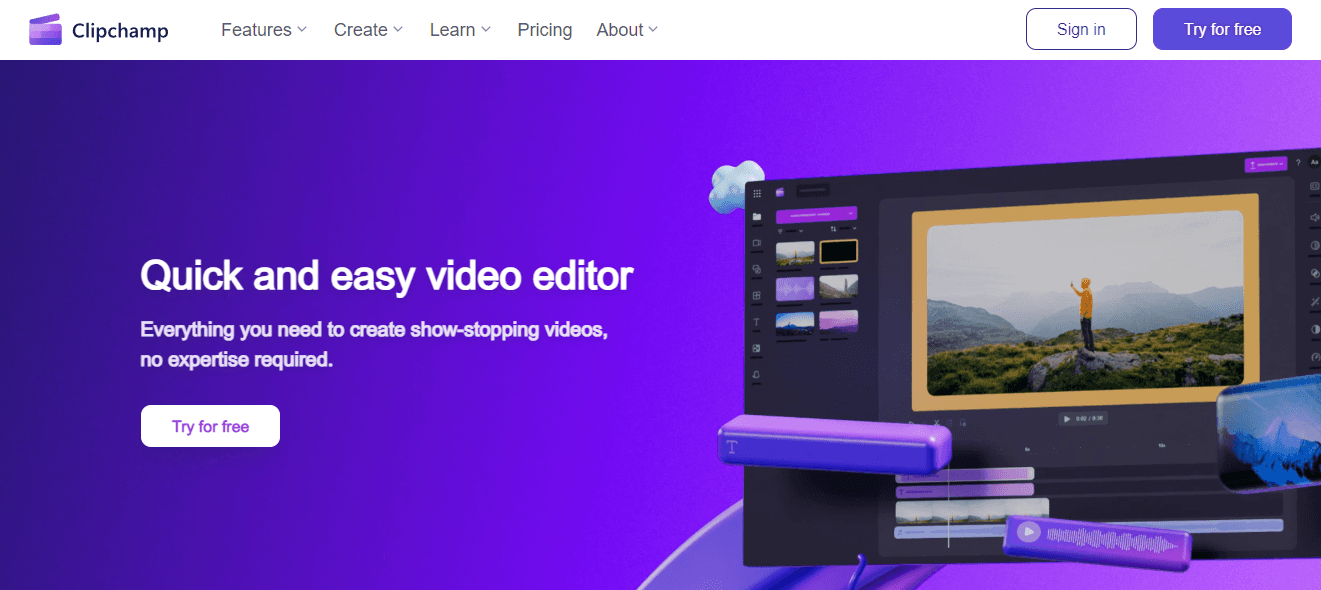
Task: Click the captions icon in the right panel
Action: 1313,188
